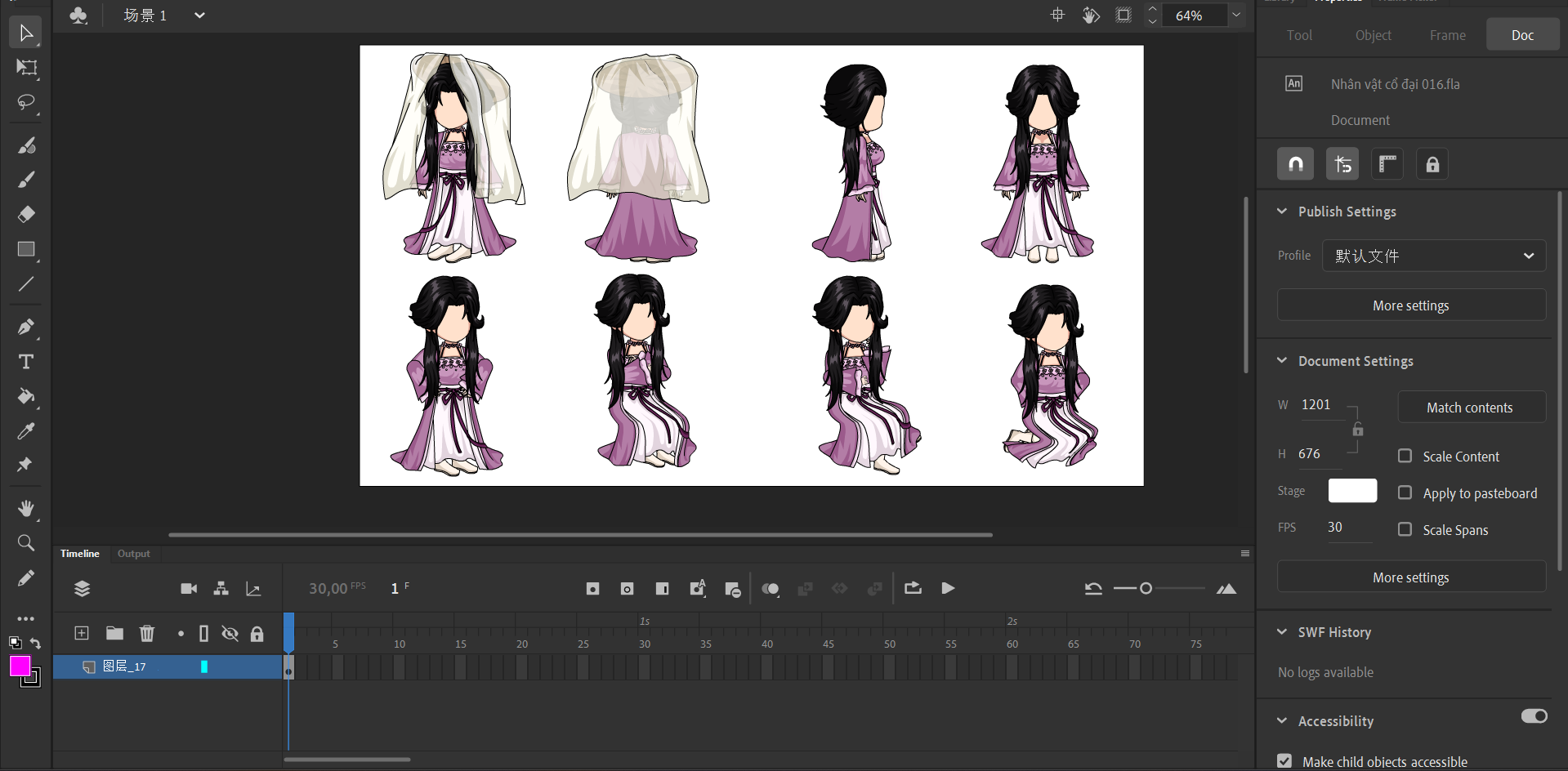Open the Output panel tab
This screenshot has width=1568, height=771.
click(134, 554)
